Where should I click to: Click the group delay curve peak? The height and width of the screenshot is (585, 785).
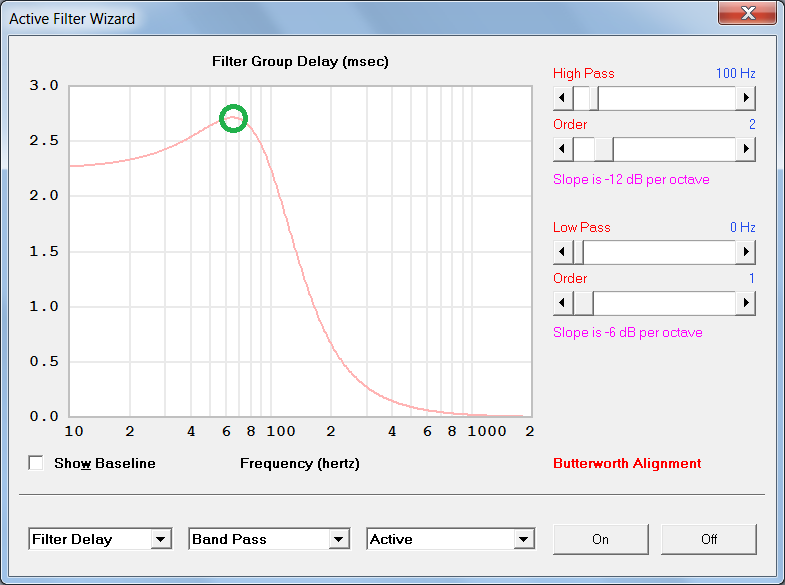click(233, 118)
